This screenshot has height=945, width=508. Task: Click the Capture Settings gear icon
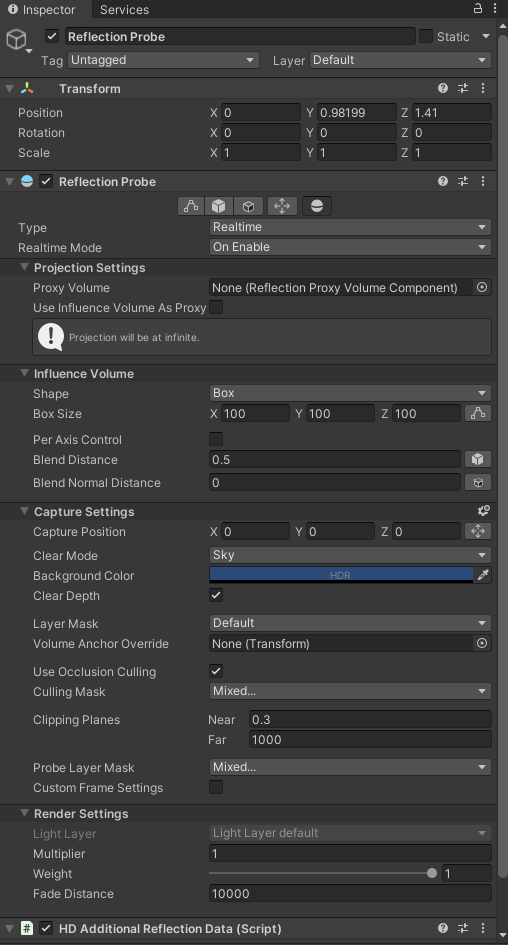click(x=483, y=511)
